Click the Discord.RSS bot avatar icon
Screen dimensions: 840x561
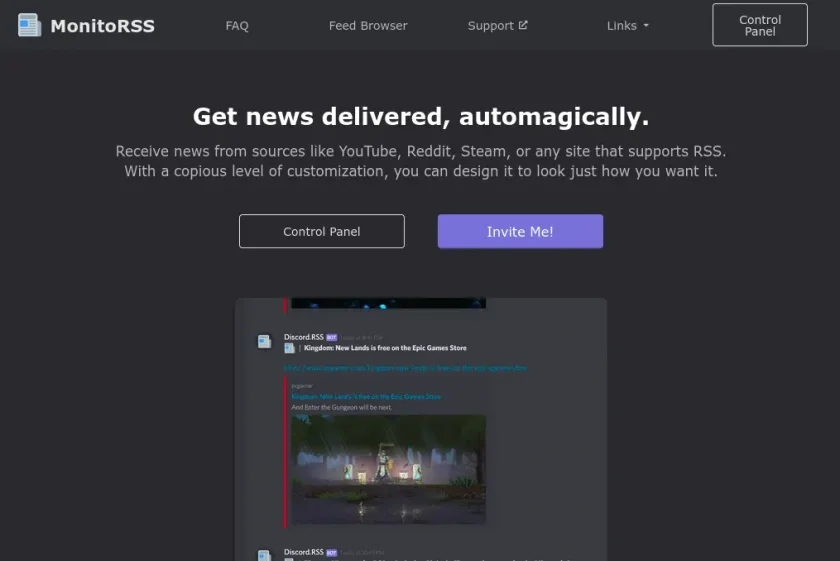point(265,341)
